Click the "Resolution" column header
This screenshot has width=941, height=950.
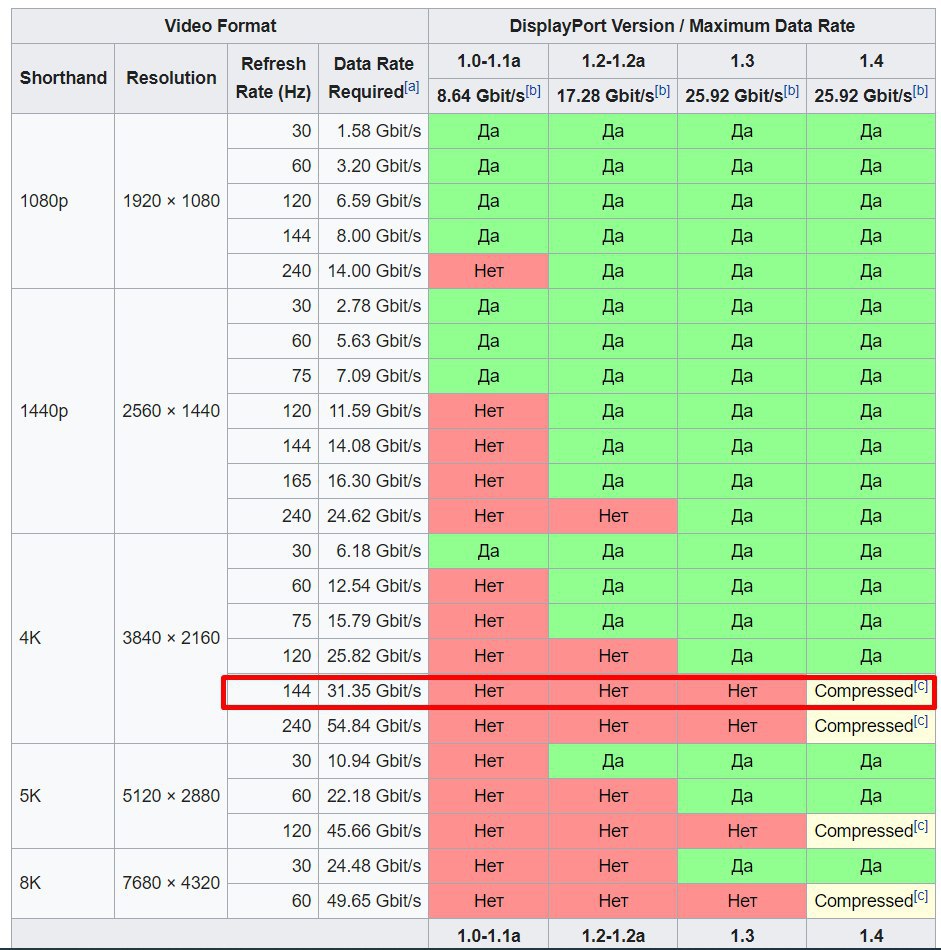[x=171, y=78]
